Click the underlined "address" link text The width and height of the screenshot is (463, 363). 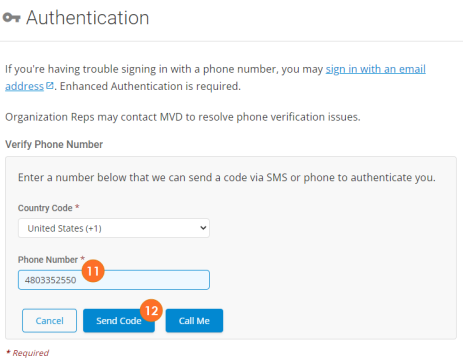click(25, 86)
